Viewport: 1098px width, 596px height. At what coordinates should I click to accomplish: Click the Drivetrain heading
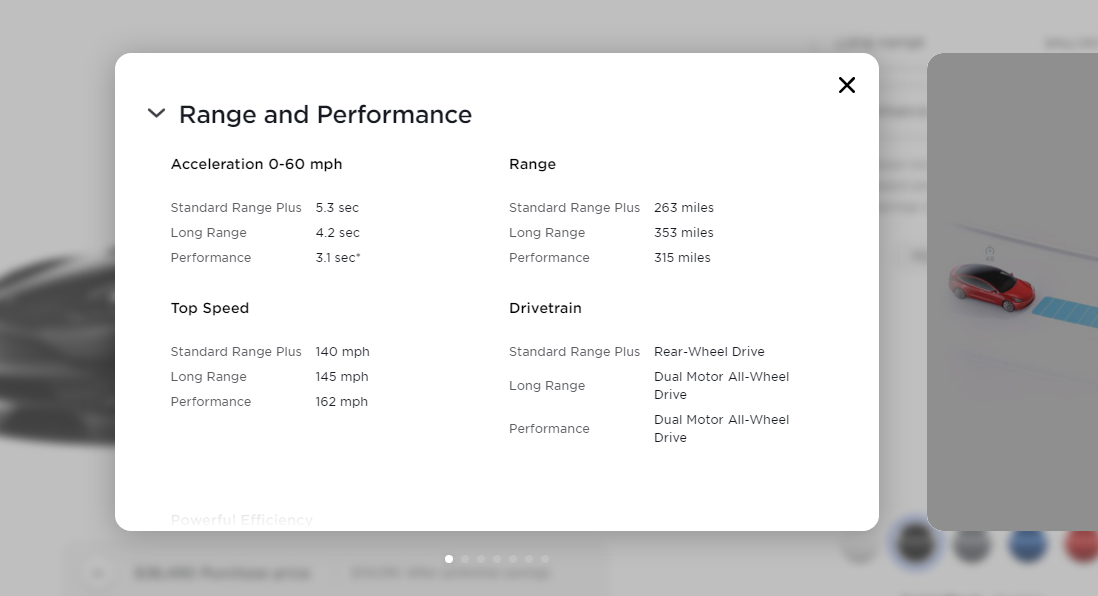[x=545, y=308]
